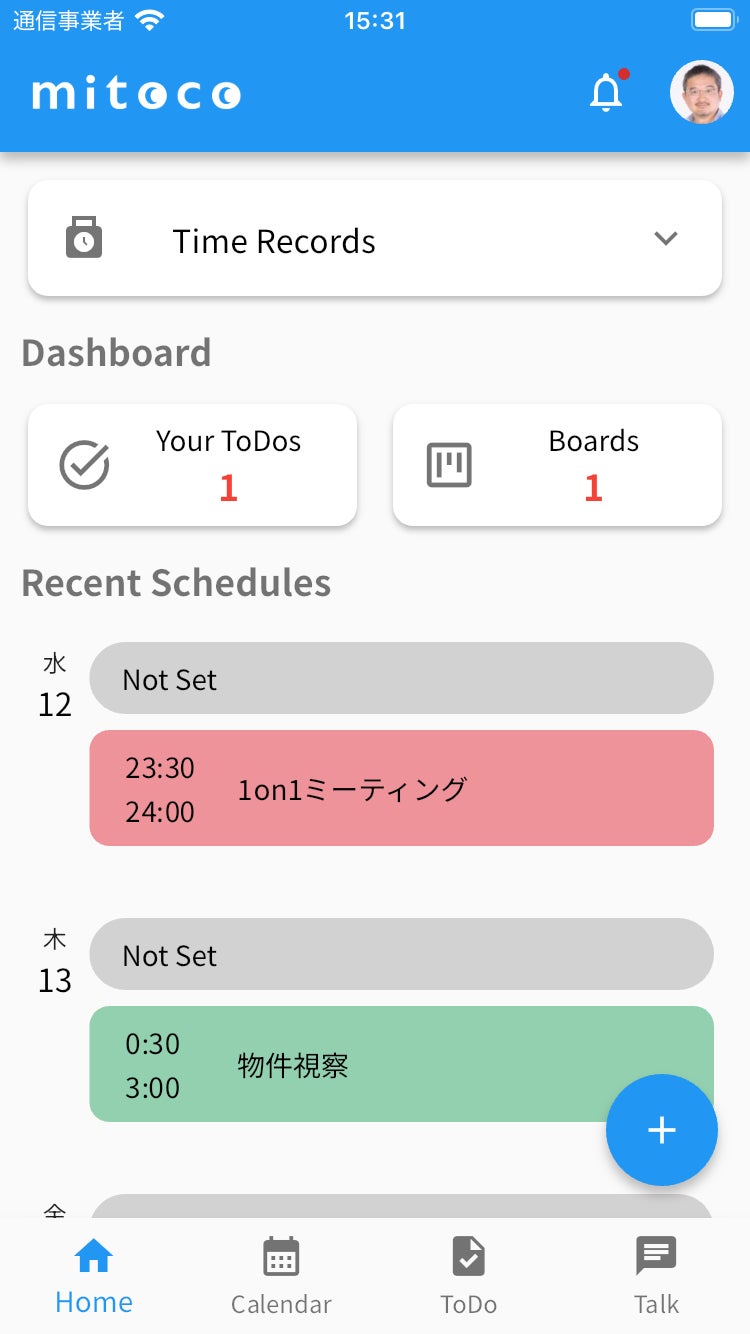Tap the Boards kanban icon

pos(449,465)
